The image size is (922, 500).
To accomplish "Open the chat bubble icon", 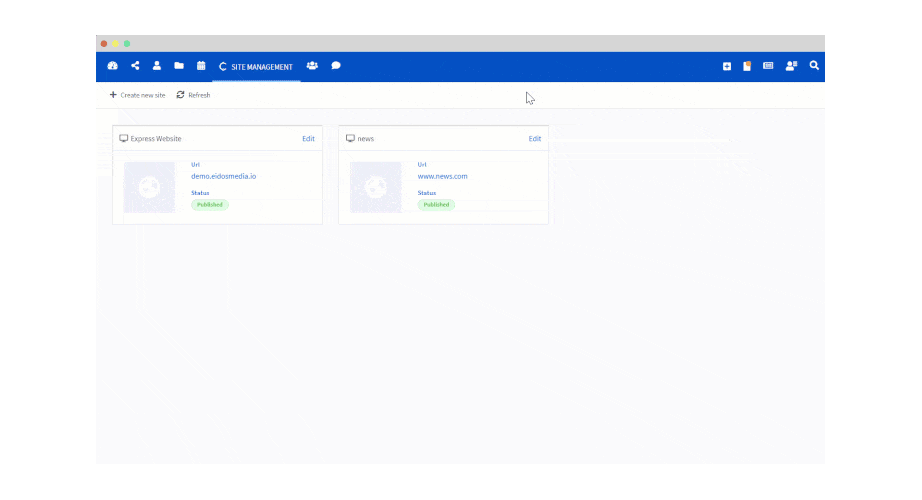I will tap(336, 66).
